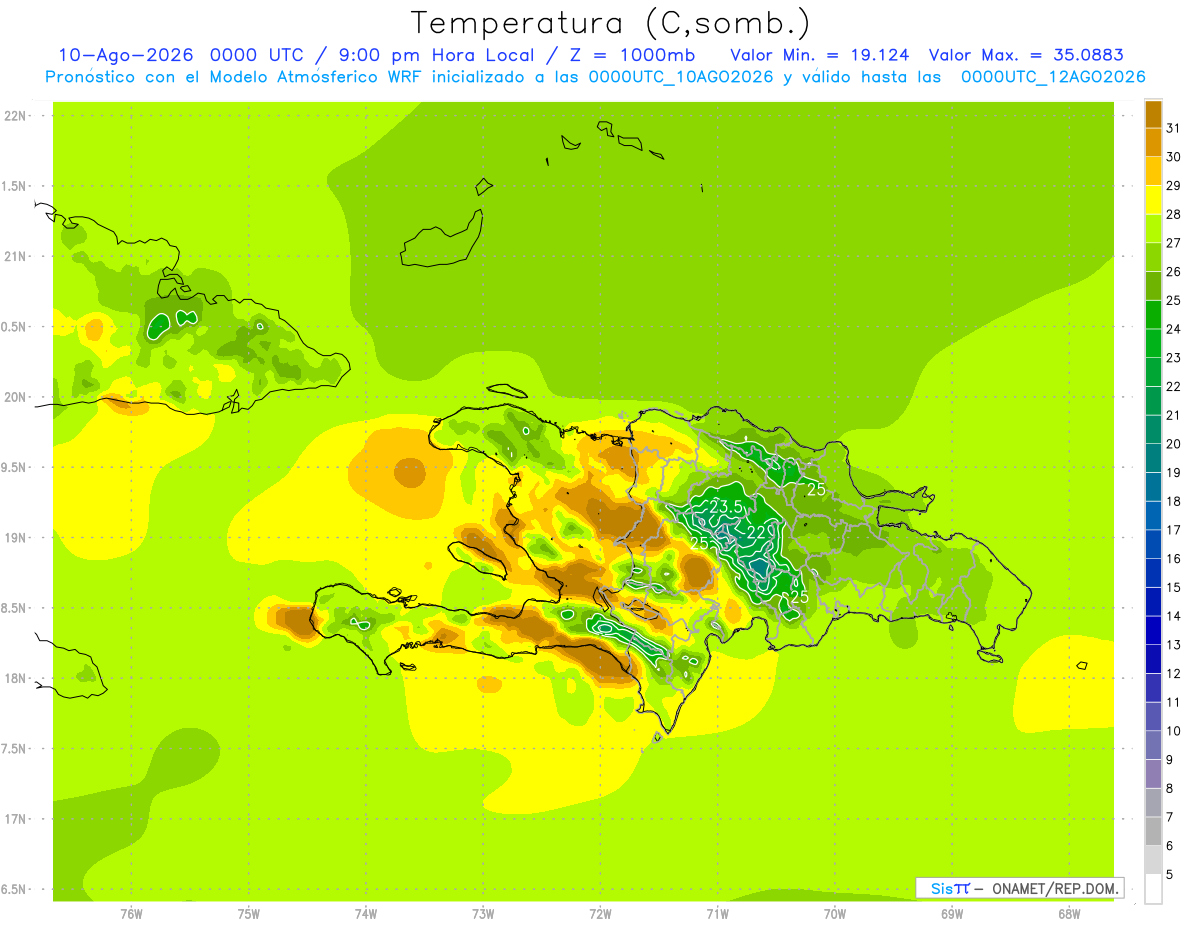1200x927 pixels.
Task: Click the 74W longitude axis label
Action: point(366,914)
